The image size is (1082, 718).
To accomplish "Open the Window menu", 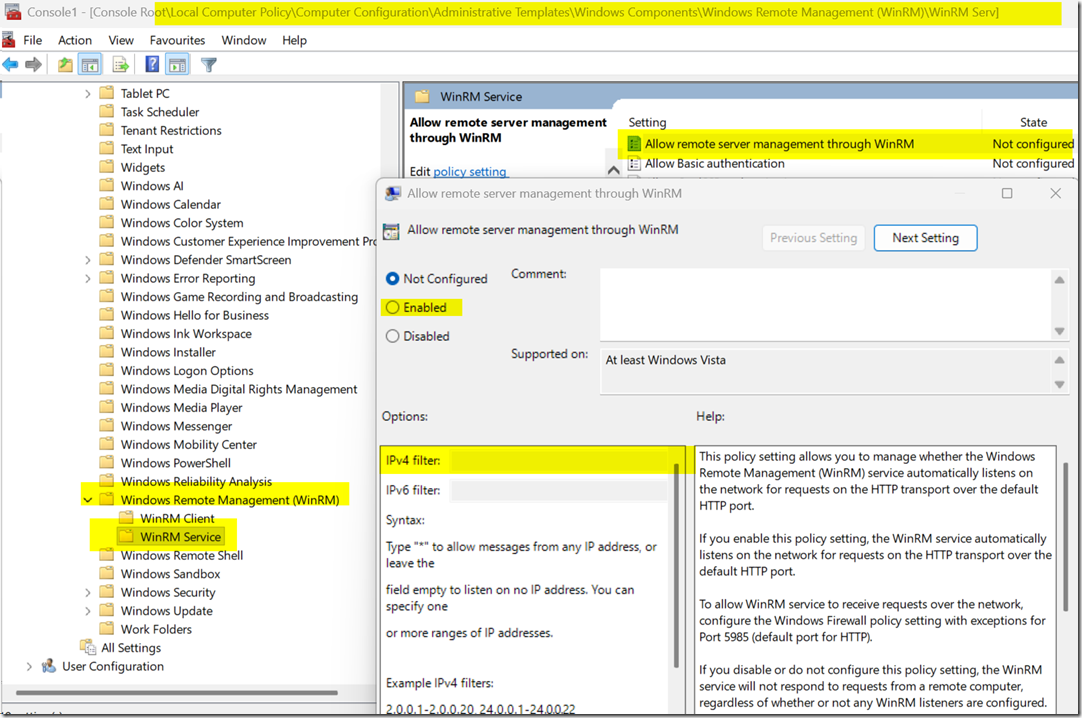I will (244, 40).
